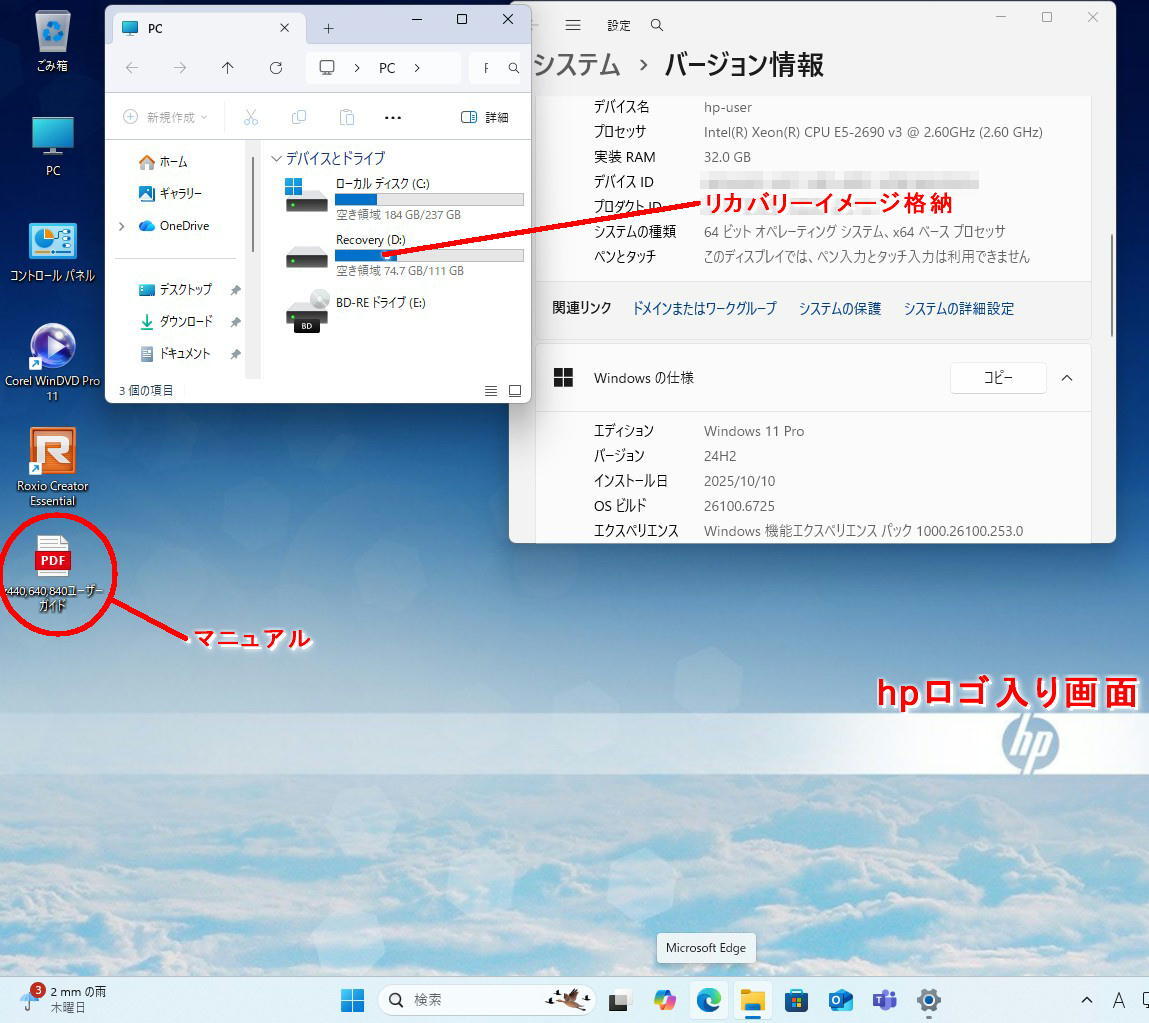Click PC in the address breadcrumb

pyautogui.click(x=387, y=68)
